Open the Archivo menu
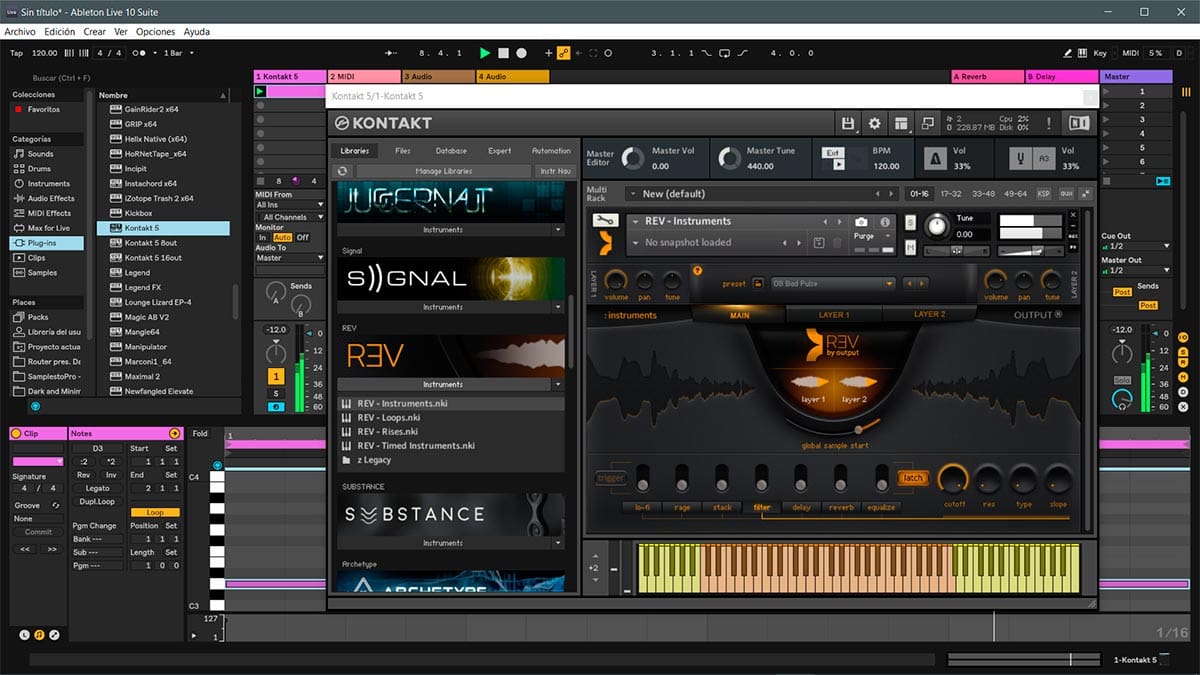This screenshot has height=675, width=1200. (20, 32)
